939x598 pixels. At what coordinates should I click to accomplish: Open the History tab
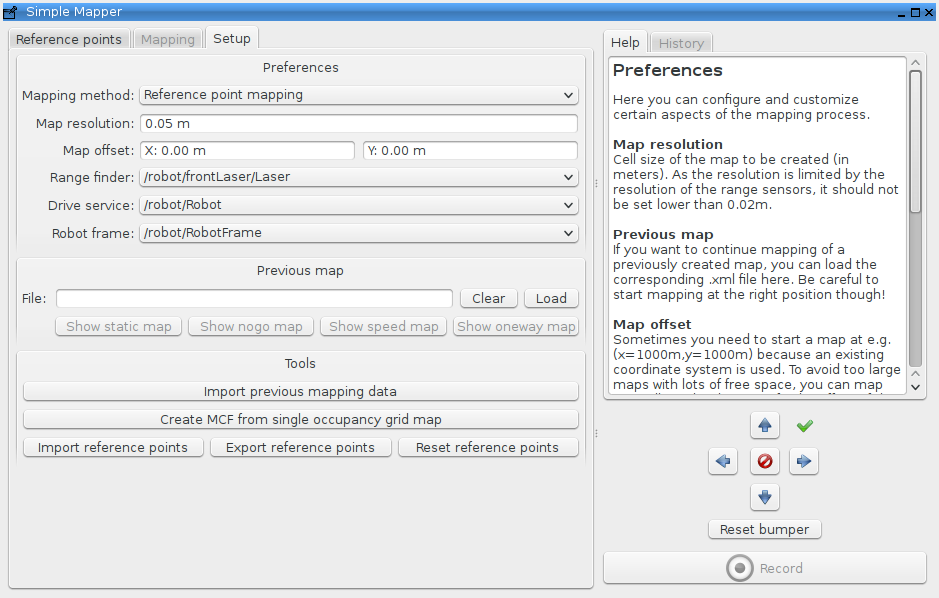coord(681,43)
